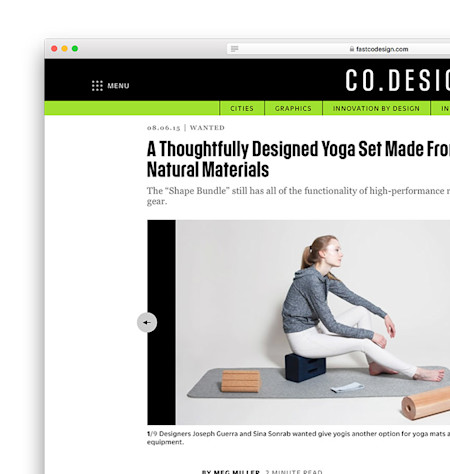Click the padlock icon beside fastcodesign.com
This screenshot has height=474, width=450.
coord(352,49)
